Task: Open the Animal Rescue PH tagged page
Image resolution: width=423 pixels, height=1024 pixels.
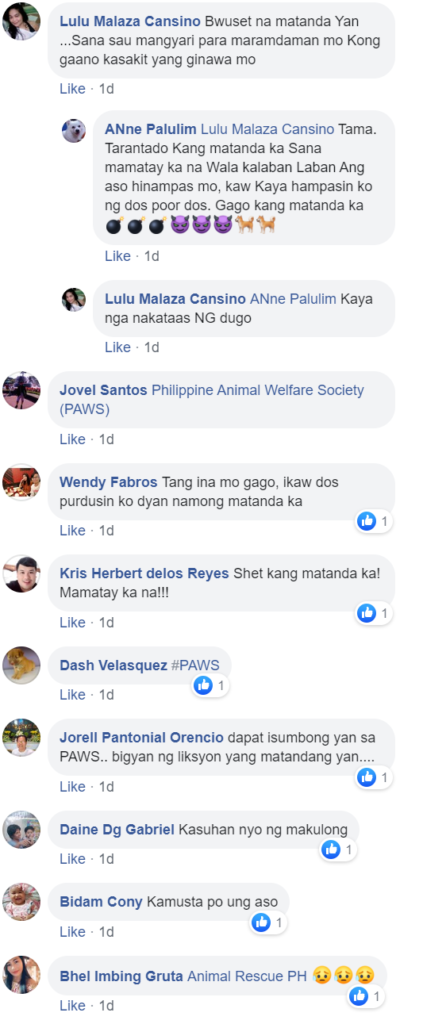Action: point(247,976)
